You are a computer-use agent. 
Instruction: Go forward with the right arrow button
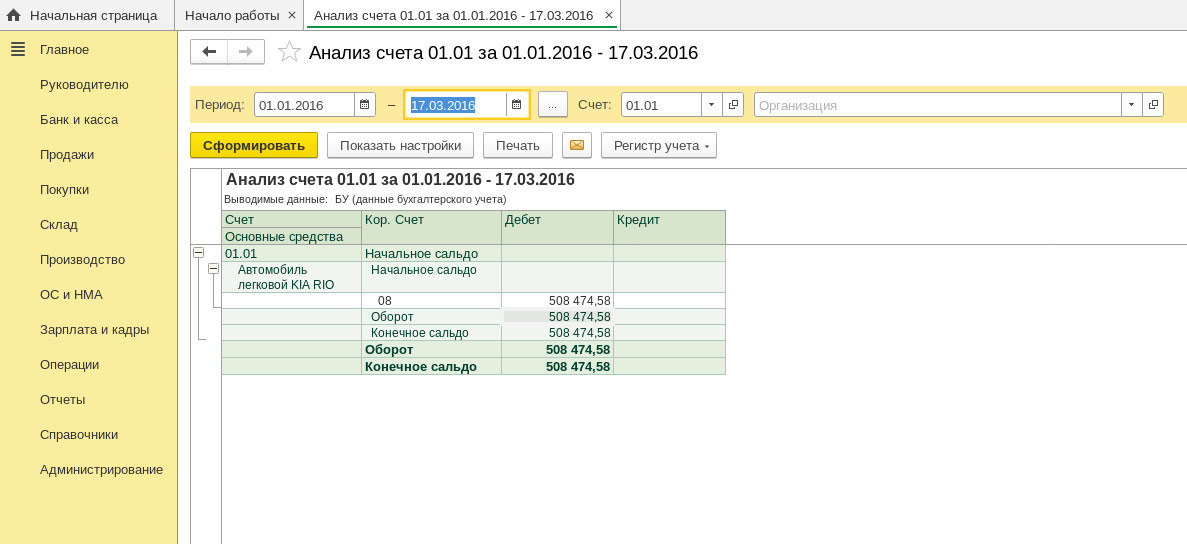[x=246, y=51]
